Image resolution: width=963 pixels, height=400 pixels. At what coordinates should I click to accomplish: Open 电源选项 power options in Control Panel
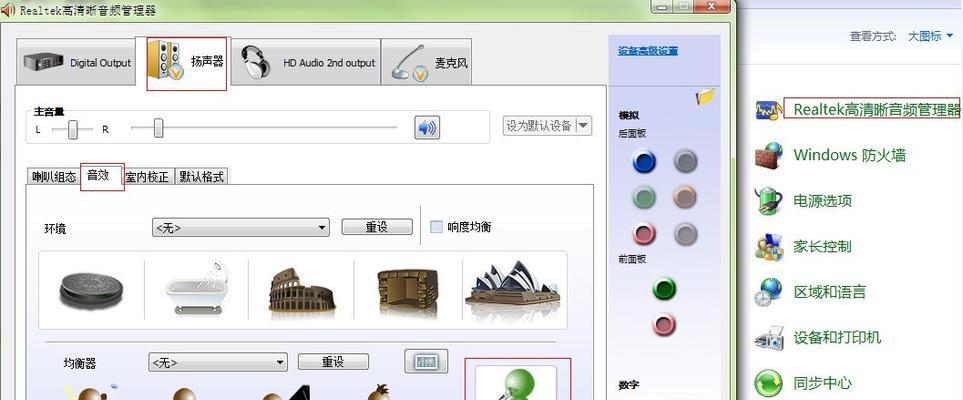coord(822,200)
